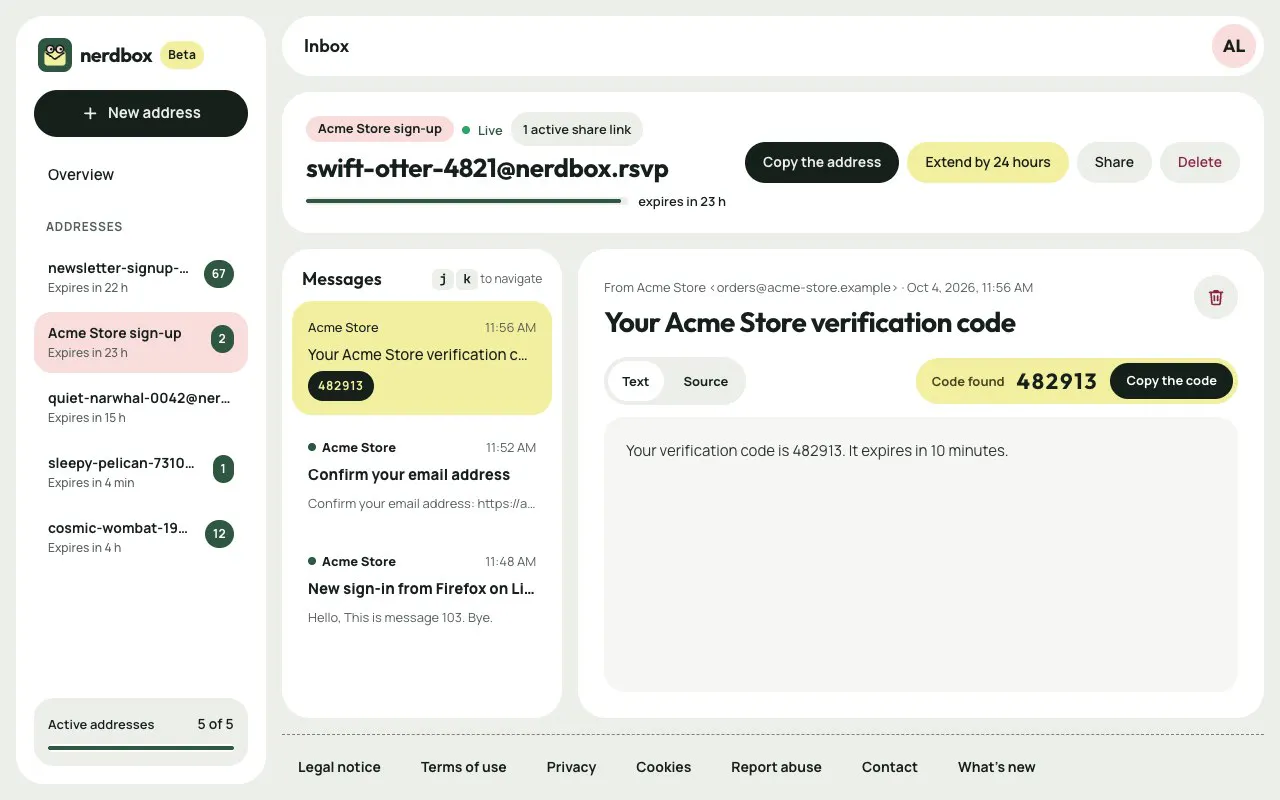Switch to the Source view tab
The height and width of the screenshot is (800, 1280).
point(706,381)
